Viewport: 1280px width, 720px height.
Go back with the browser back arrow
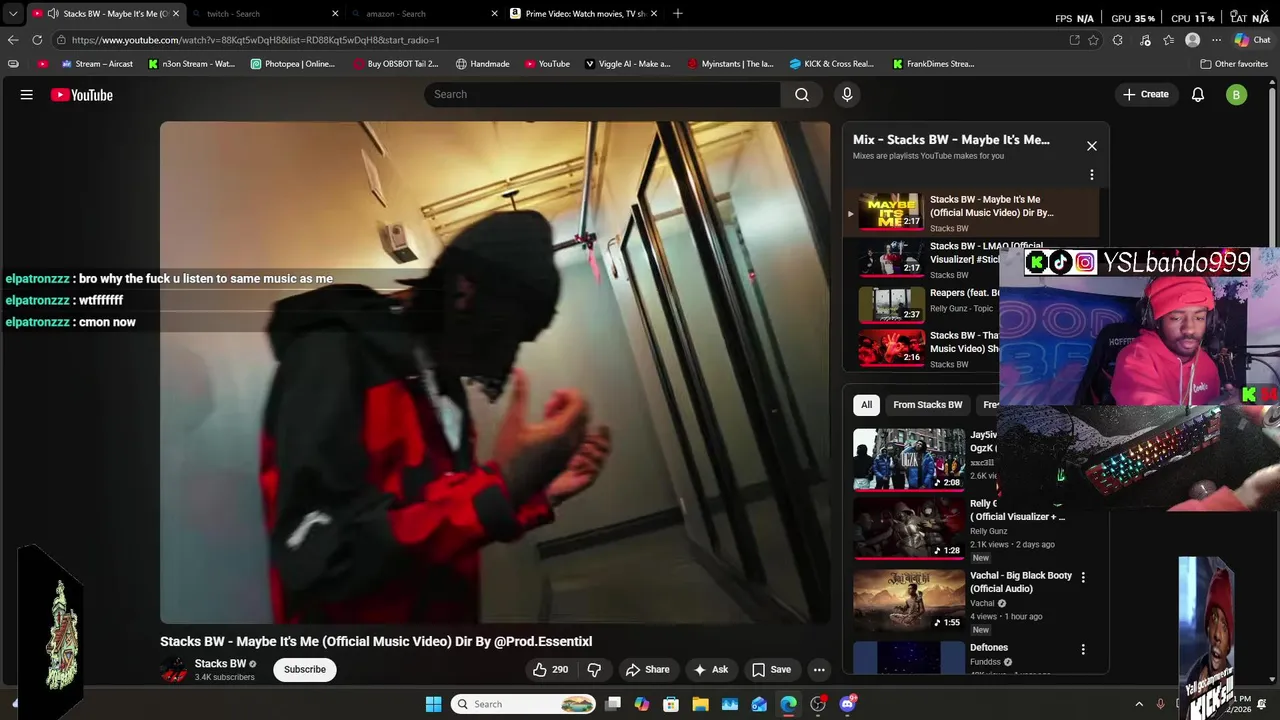coord(12,40)
